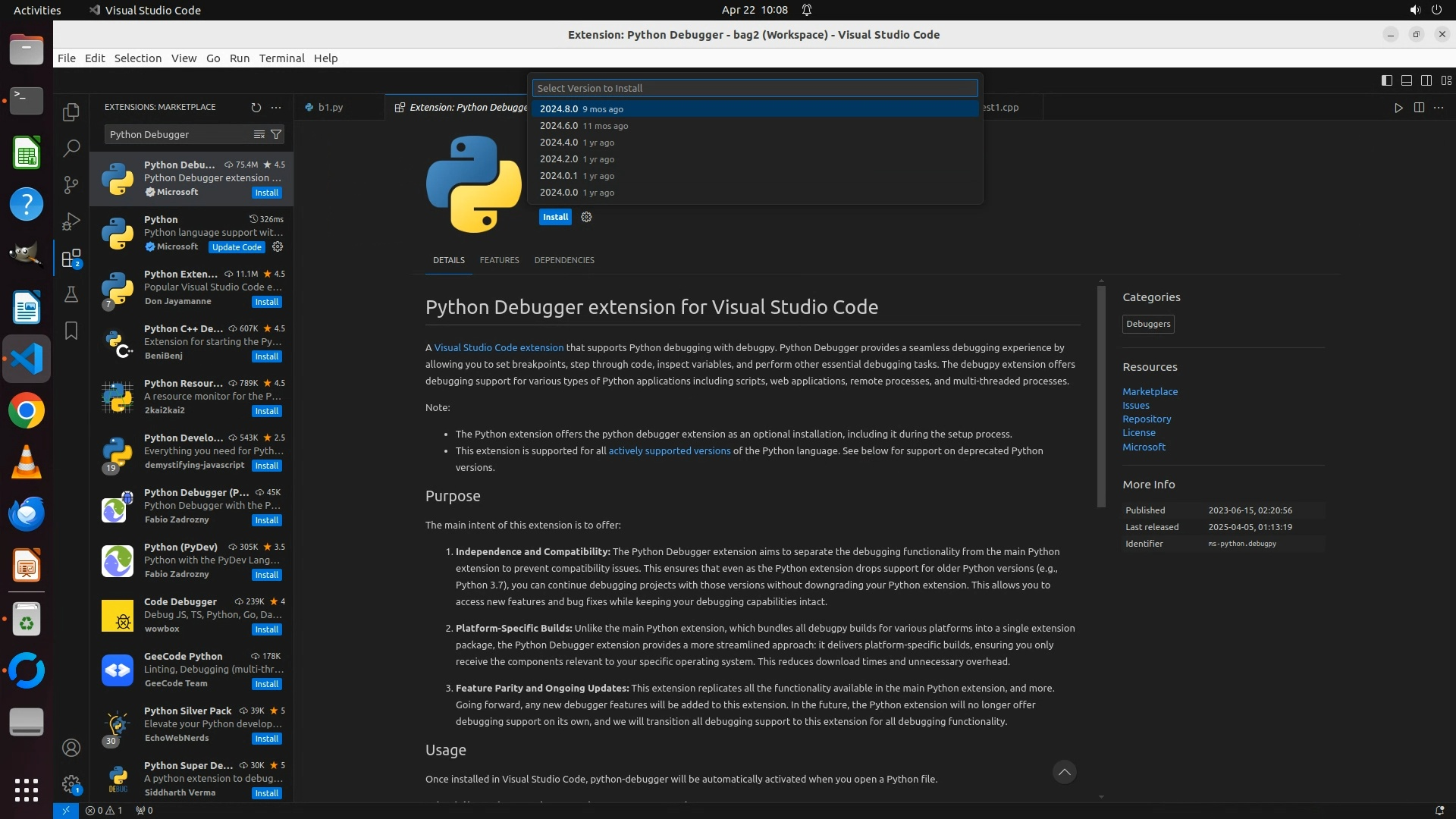This screenshot has height=819, width=1456.
Task: Open Source Control view icon
Action: click(x=71, y=184)
